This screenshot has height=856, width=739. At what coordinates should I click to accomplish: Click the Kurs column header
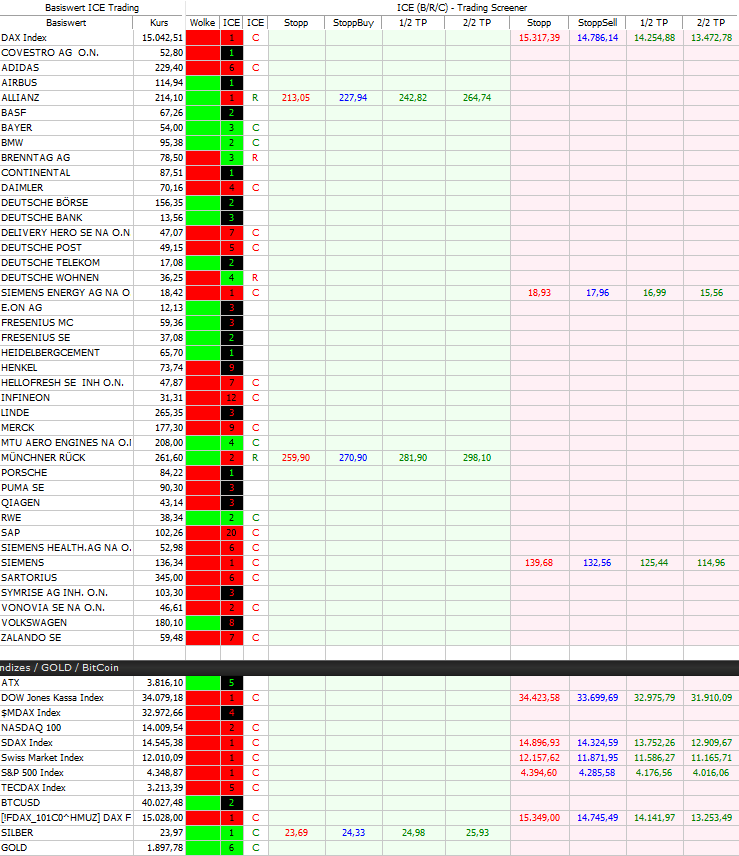tap(159, 22)
